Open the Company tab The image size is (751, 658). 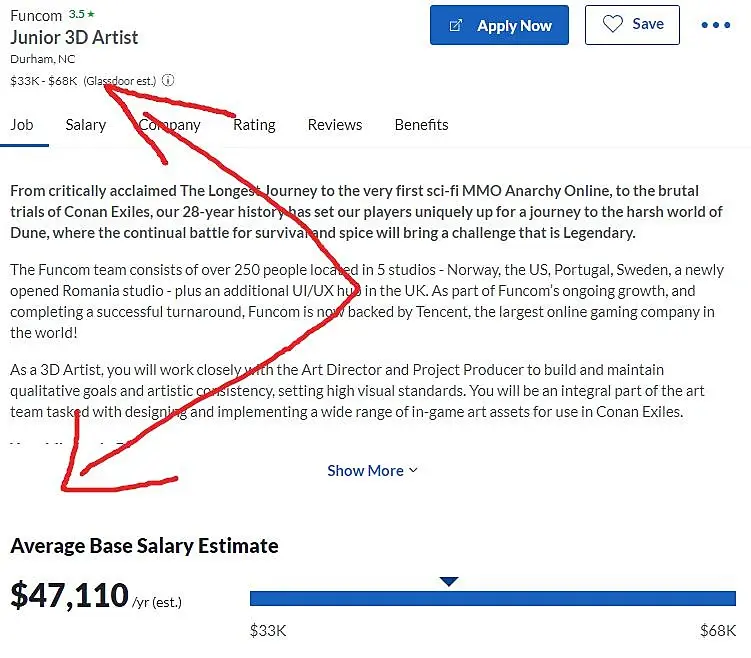pyautogui.click(x=170, y=125)
